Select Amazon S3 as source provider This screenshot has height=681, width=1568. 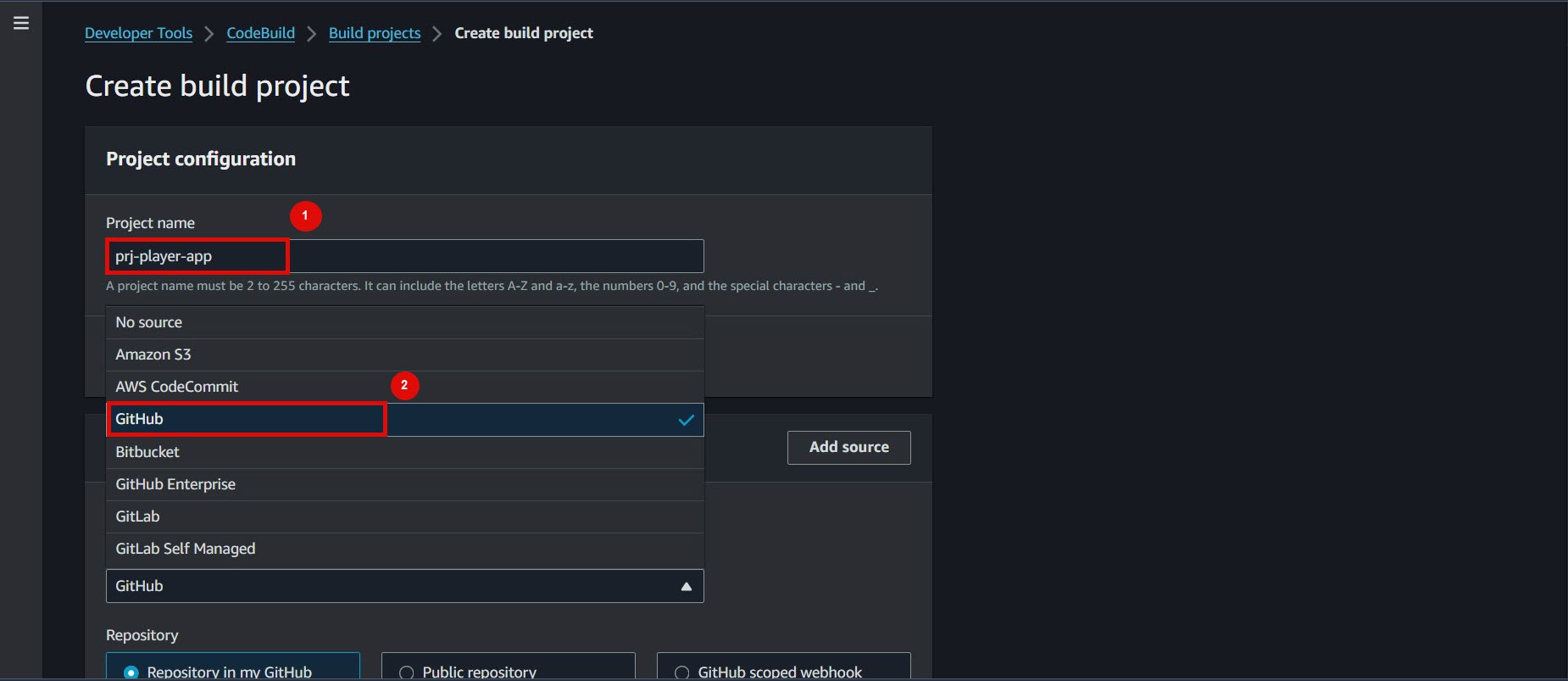(x=404, y=354)
